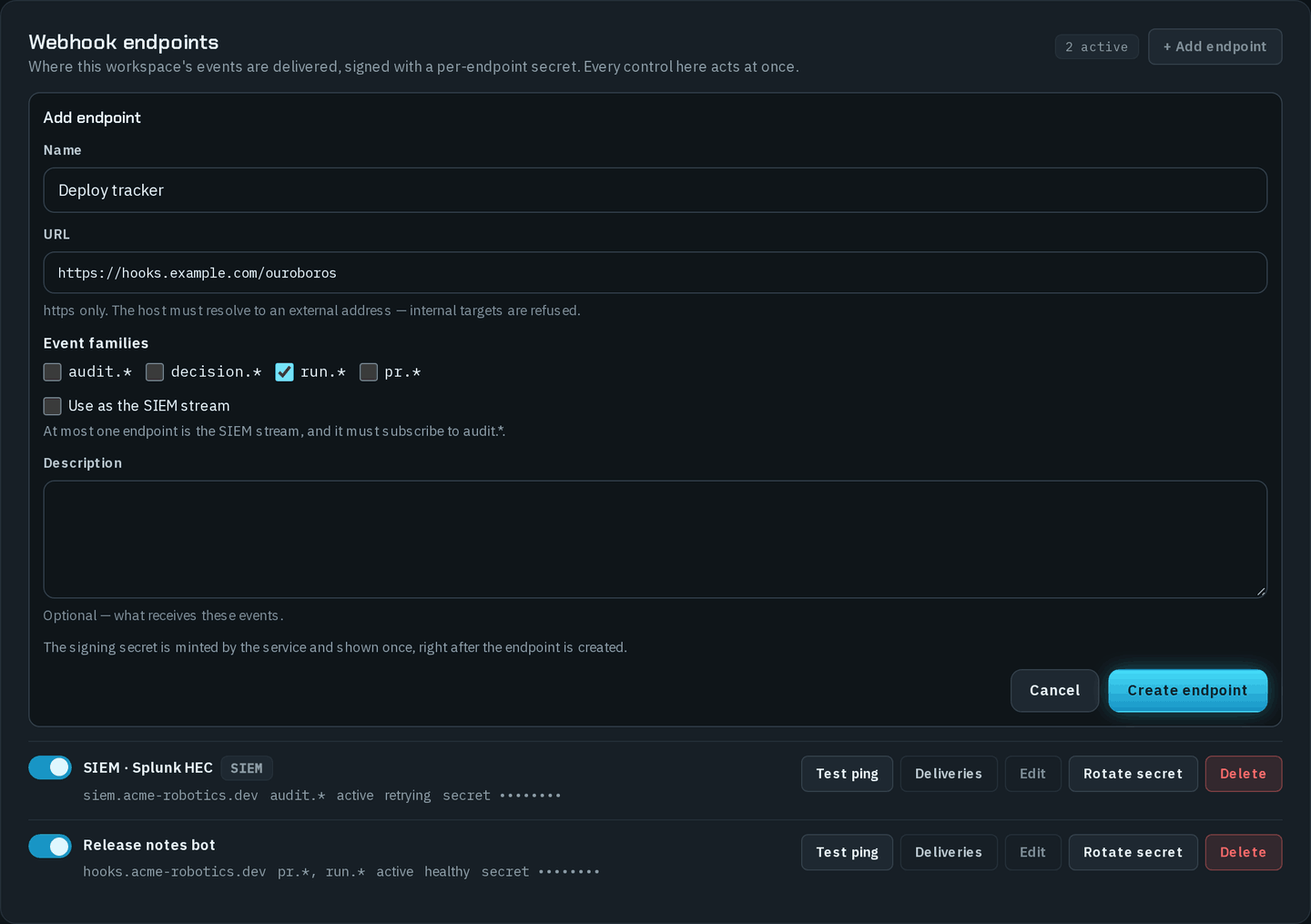Select the Release notes bot title
1311x924 pixels.
pos(149,845)
